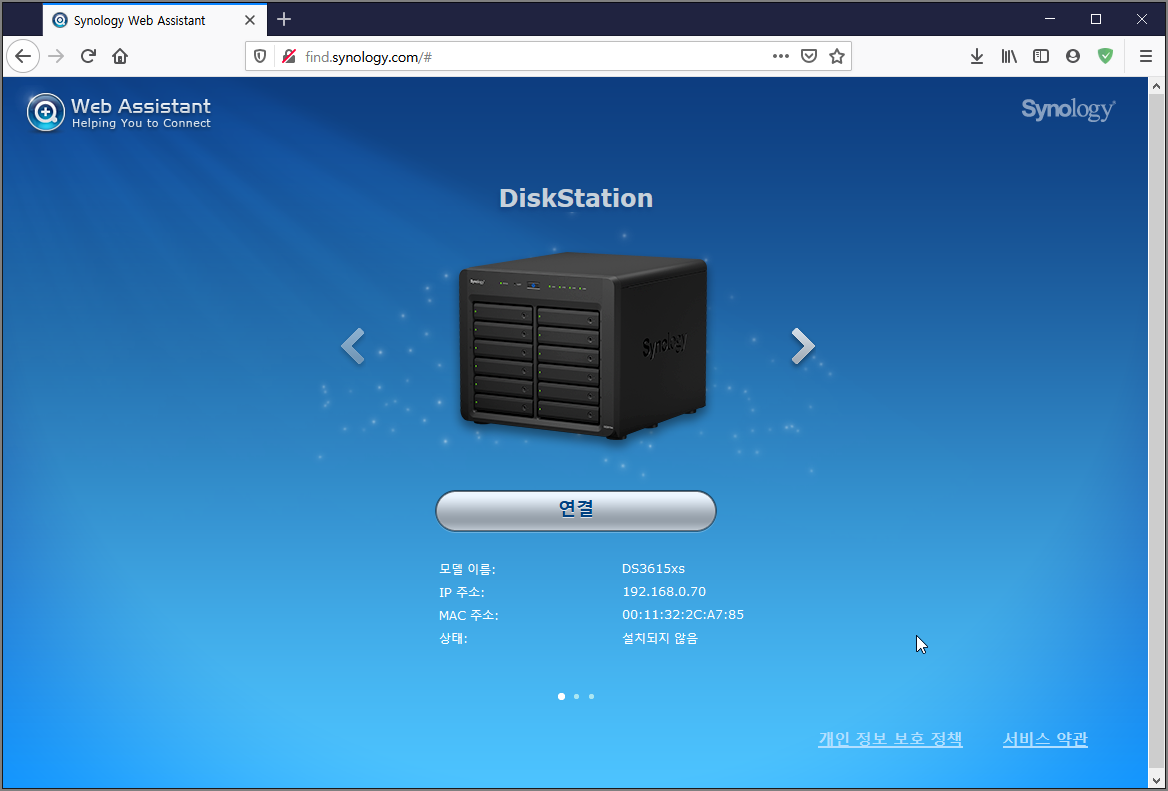Open the Firefox hamburger menu
Screen dimensions: 1168x791
[1146, 57]
